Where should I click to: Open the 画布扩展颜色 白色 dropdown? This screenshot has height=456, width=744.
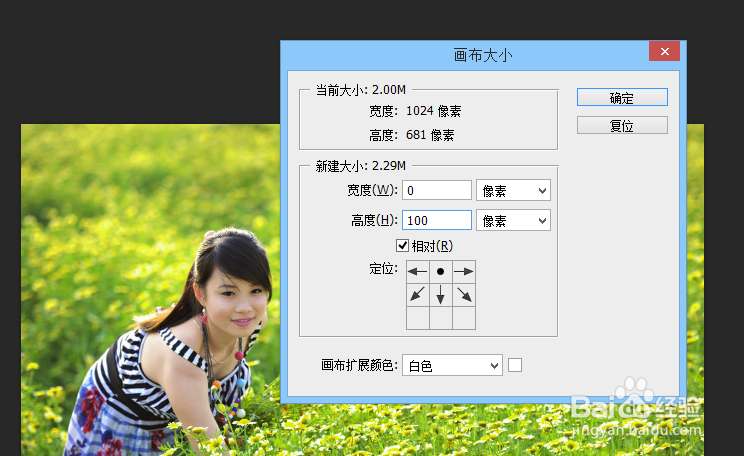click(452, 365)
